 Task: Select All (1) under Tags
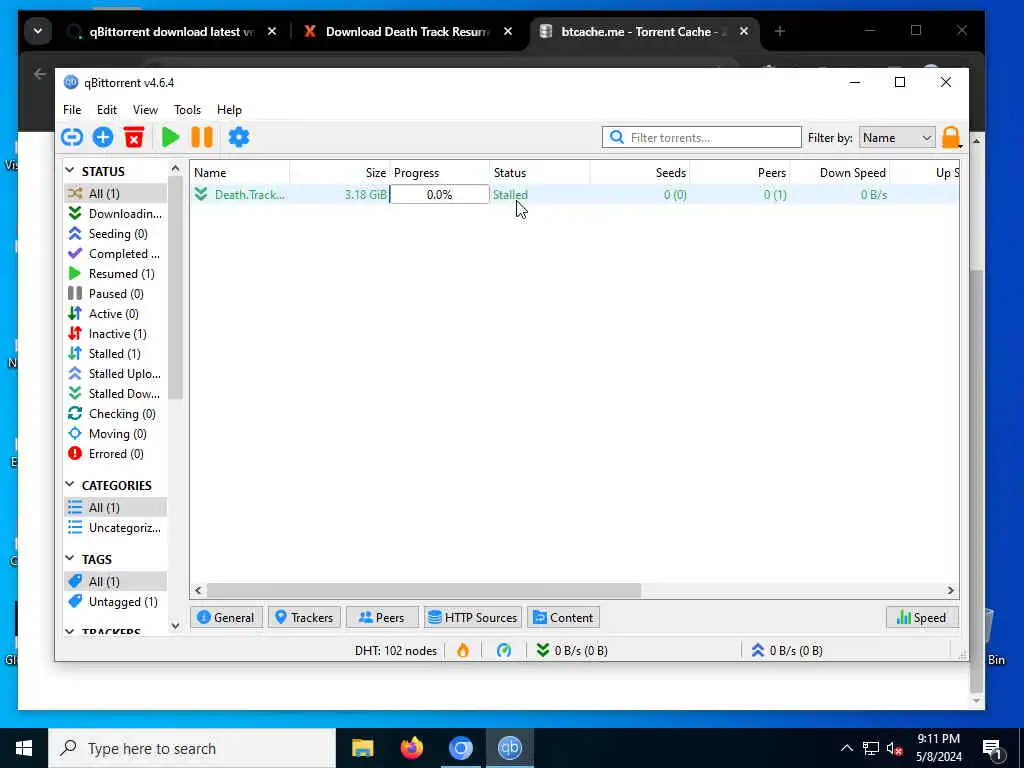116,581
